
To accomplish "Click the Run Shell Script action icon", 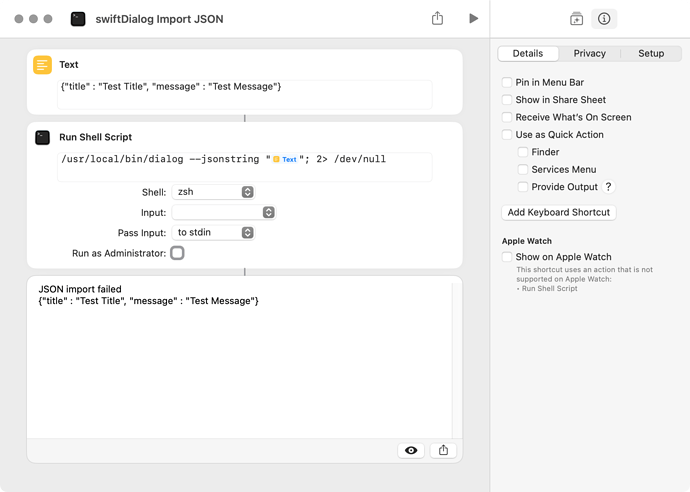I will 43,137.
